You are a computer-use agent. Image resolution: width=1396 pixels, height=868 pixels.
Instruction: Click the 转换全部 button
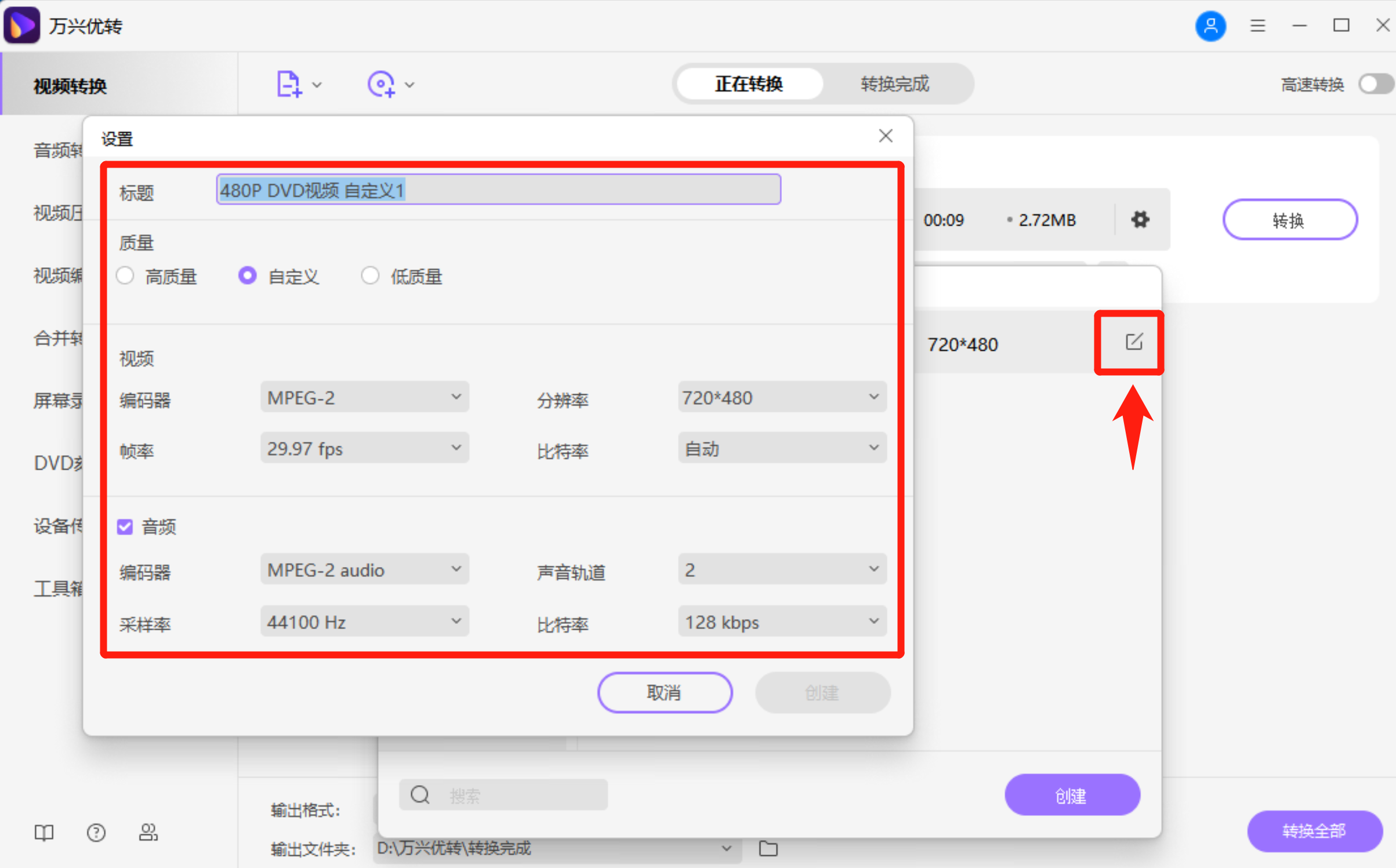click(1314, 831)
